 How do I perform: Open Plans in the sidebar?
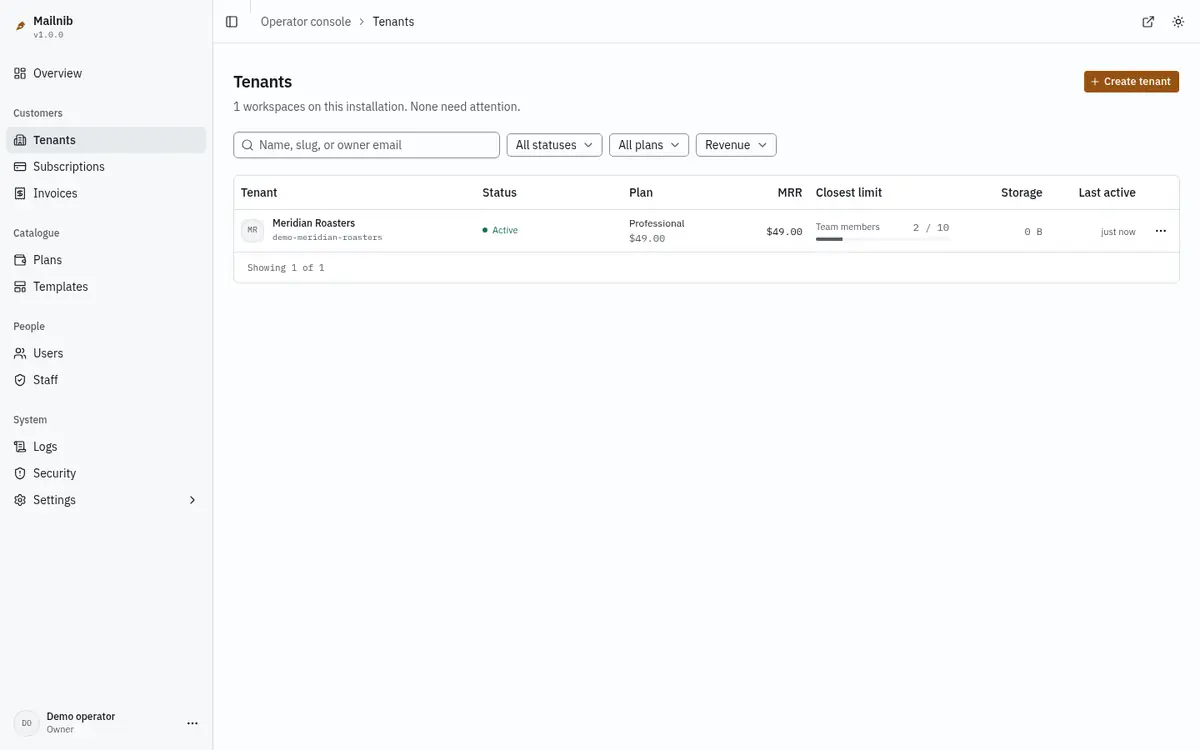(106, 260)
